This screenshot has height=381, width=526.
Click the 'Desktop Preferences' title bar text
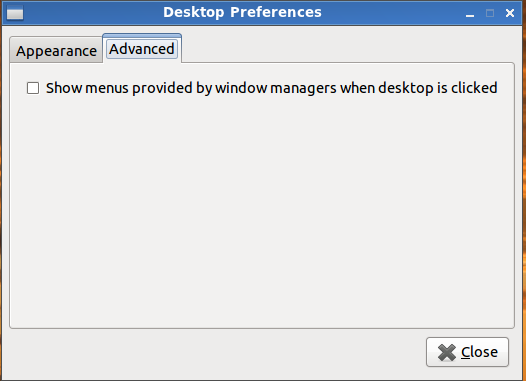pos(242,12)
